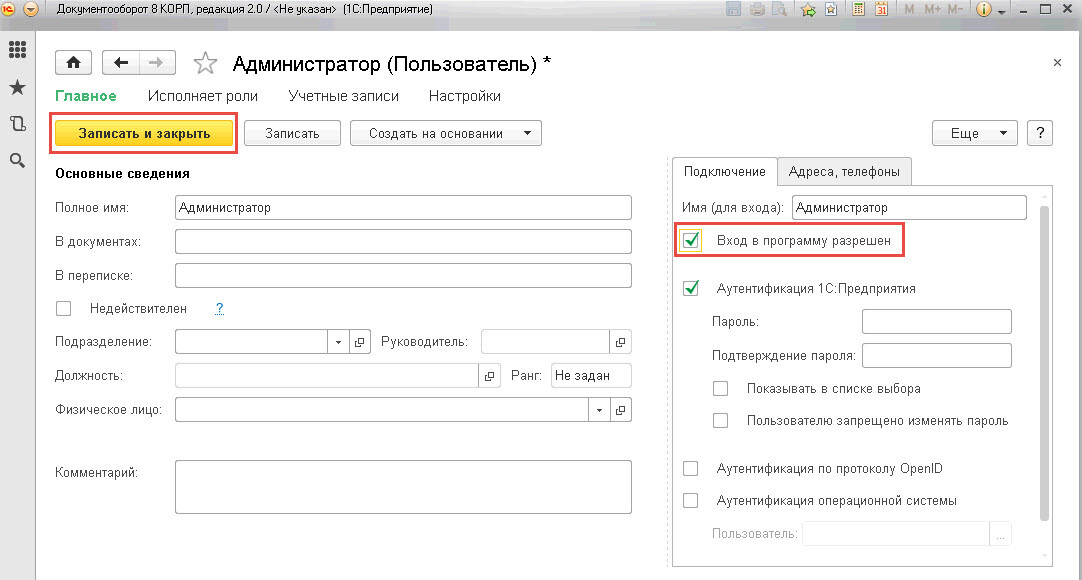Click the Пароль input field

click(x=936, y=321)
